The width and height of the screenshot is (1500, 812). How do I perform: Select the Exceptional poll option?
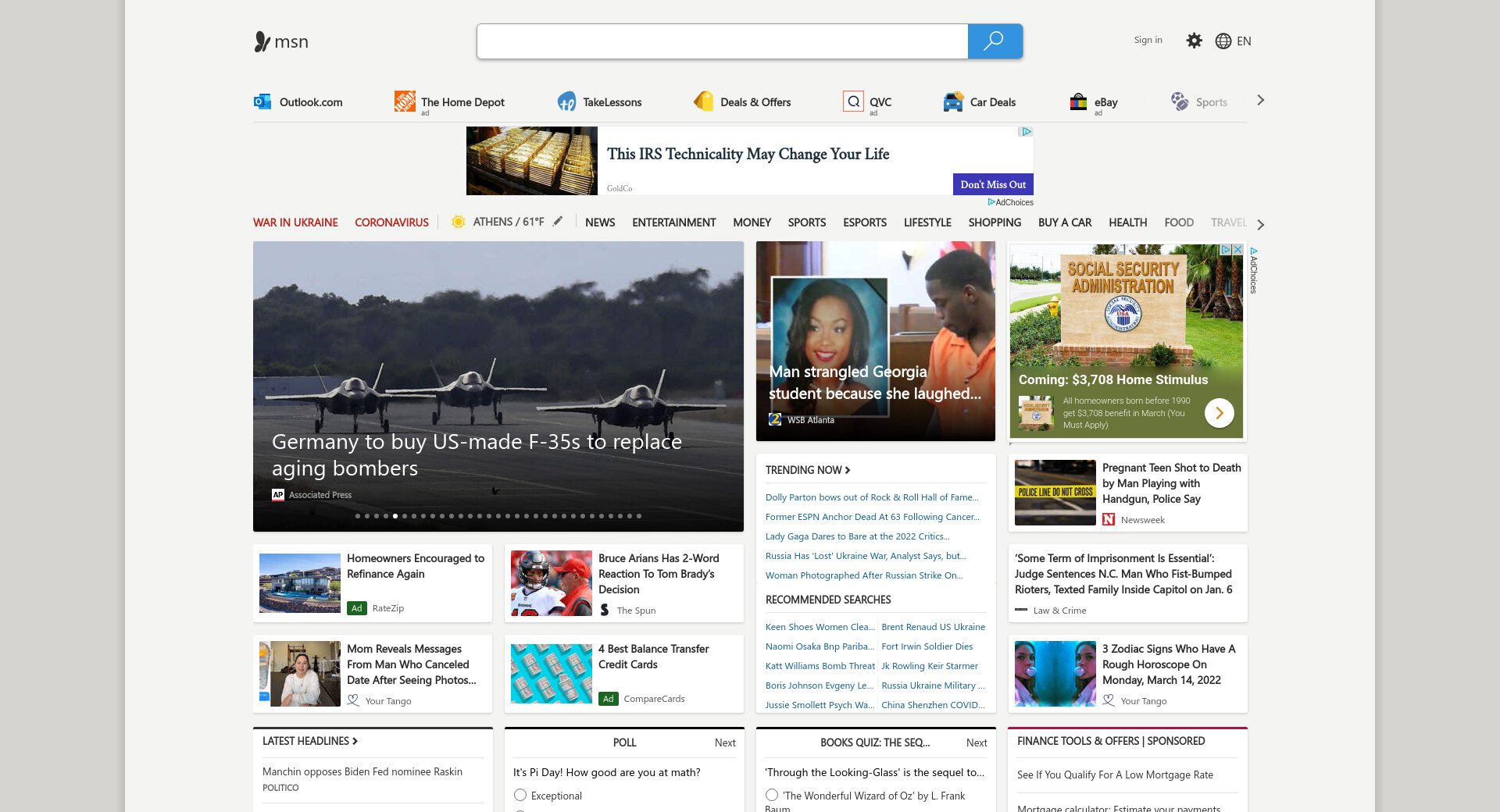(x=520, y=795)
